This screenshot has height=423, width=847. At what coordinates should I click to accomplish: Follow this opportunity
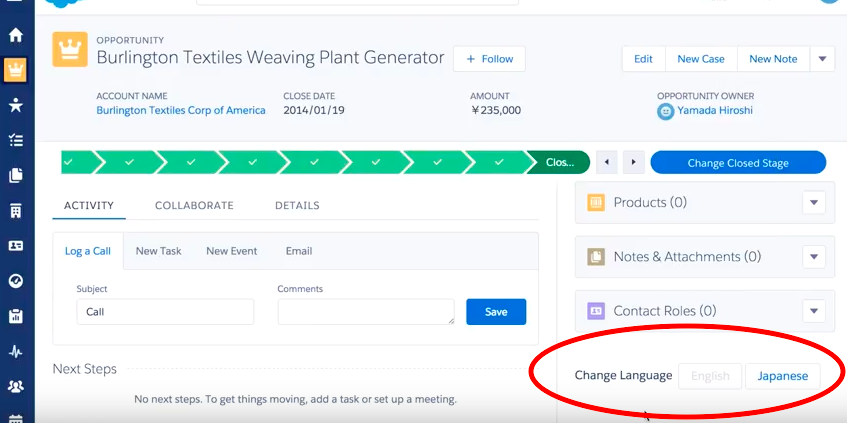coord(489,59)
